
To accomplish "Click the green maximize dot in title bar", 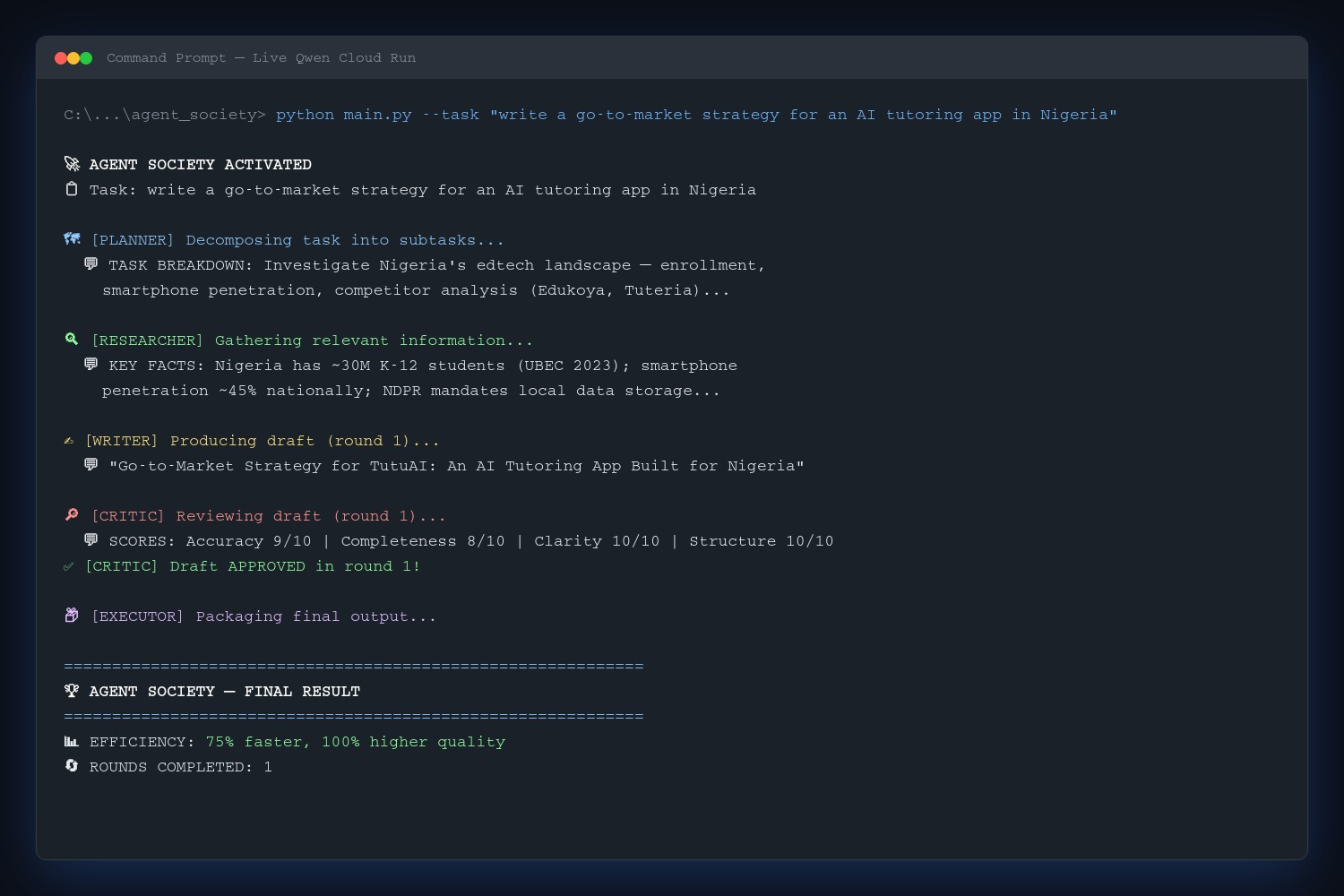I will tap(86, 58).
